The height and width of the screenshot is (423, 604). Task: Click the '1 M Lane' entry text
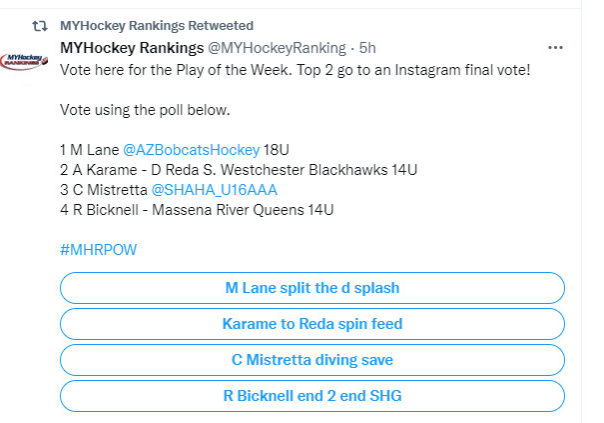90,150
